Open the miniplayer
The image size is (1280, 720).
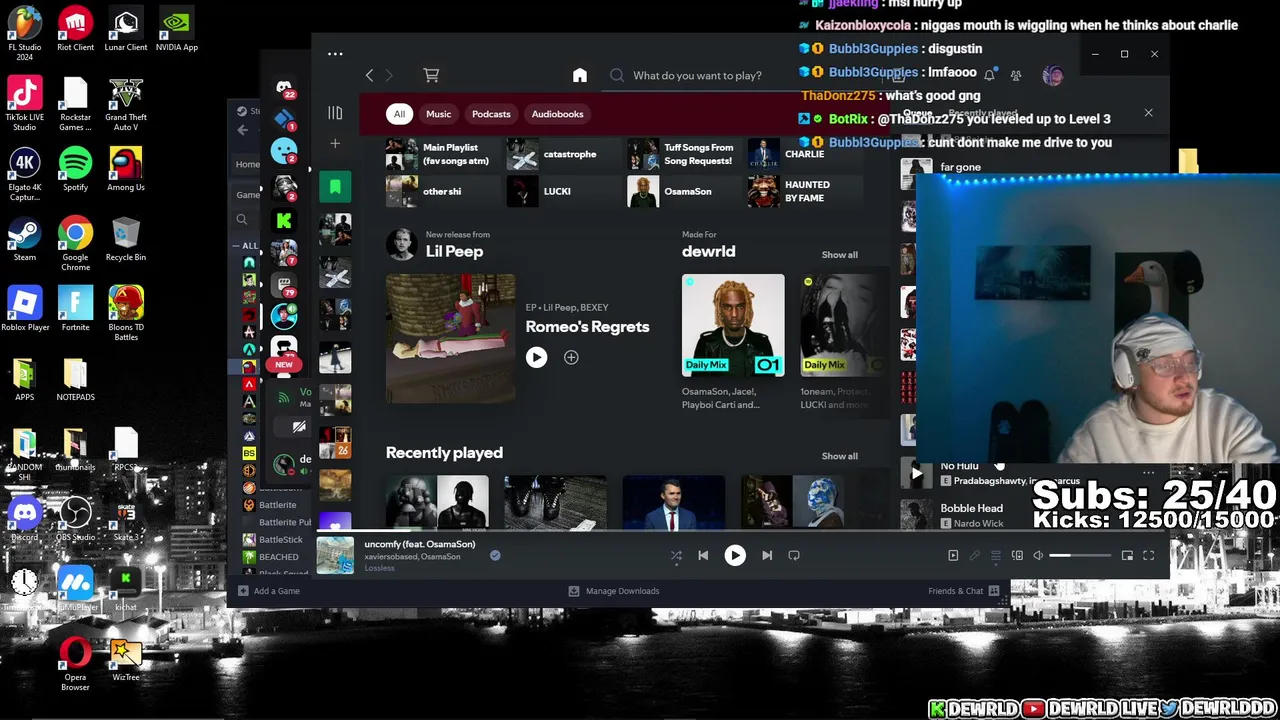click(x=1127, y=555)
